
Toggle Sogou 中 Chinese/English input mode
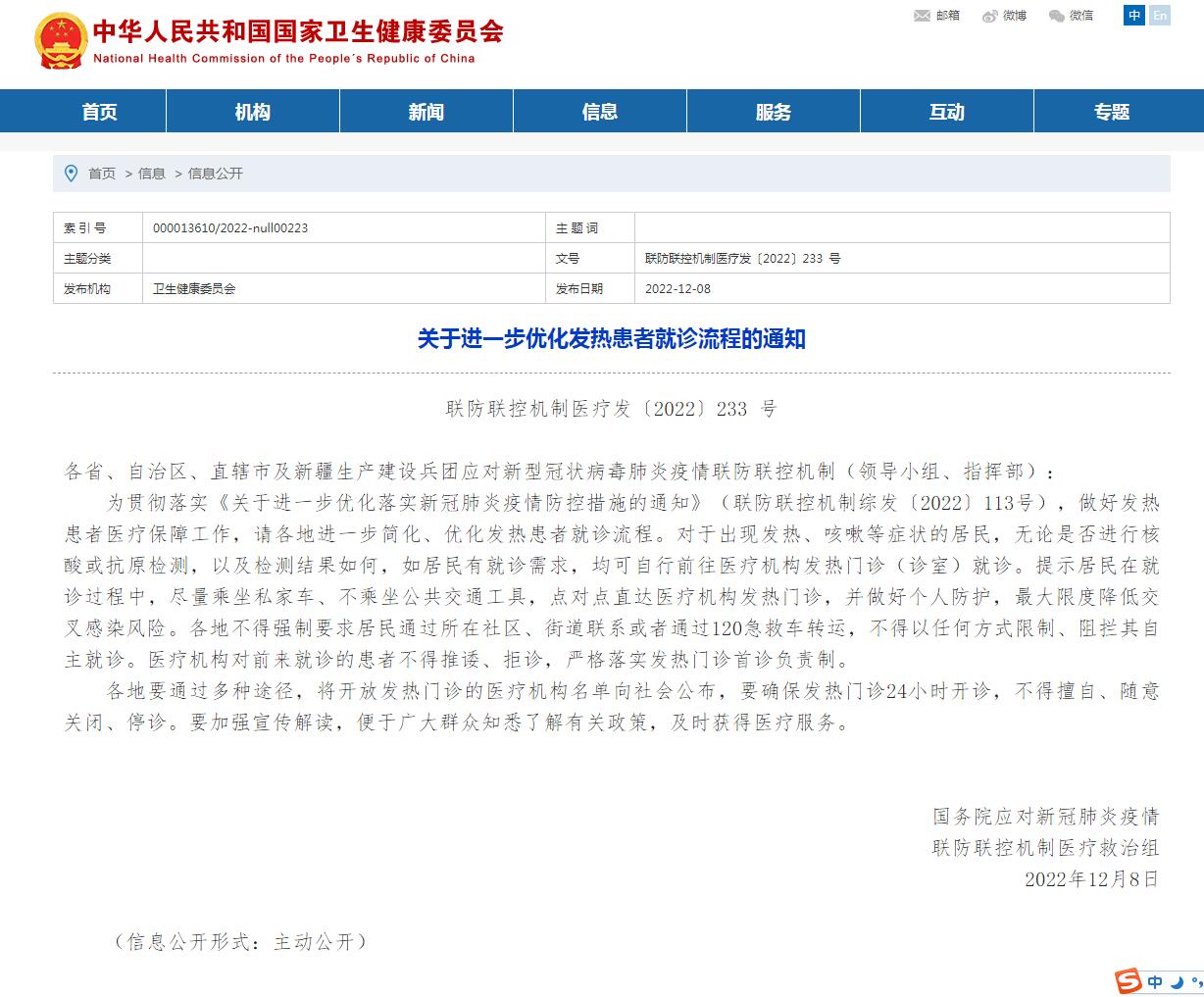coord(1156,981)
